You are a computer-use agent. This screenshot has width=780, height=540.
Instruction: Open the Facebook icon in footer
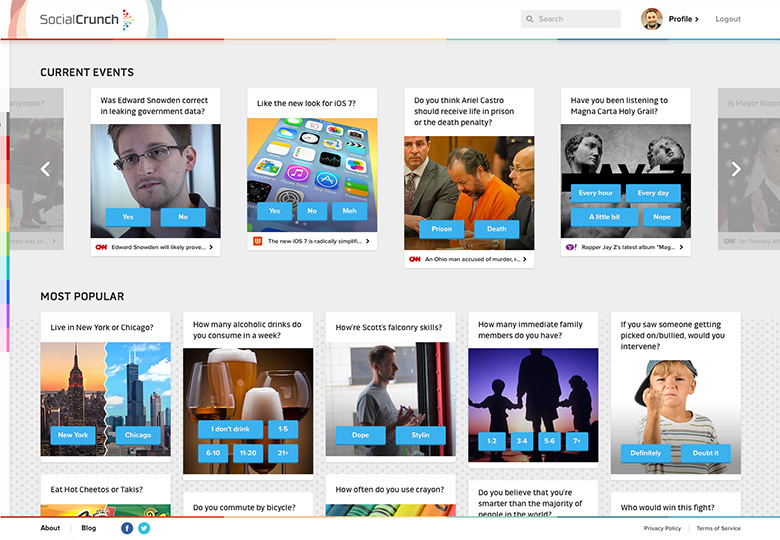(x=127, y=528)
